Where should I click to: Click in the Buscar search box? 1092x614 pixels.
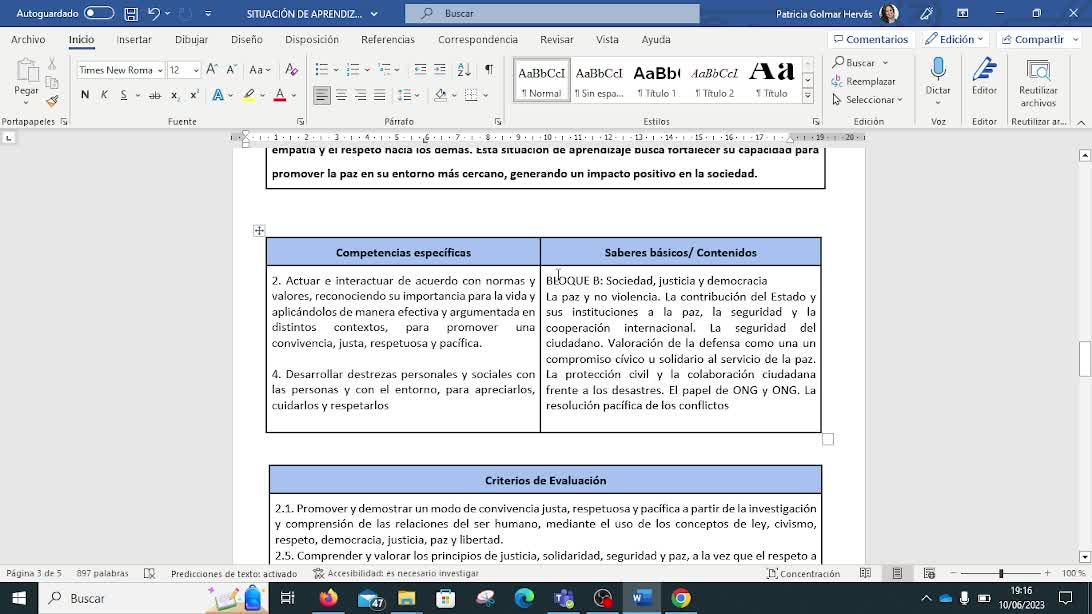[552, 13]
